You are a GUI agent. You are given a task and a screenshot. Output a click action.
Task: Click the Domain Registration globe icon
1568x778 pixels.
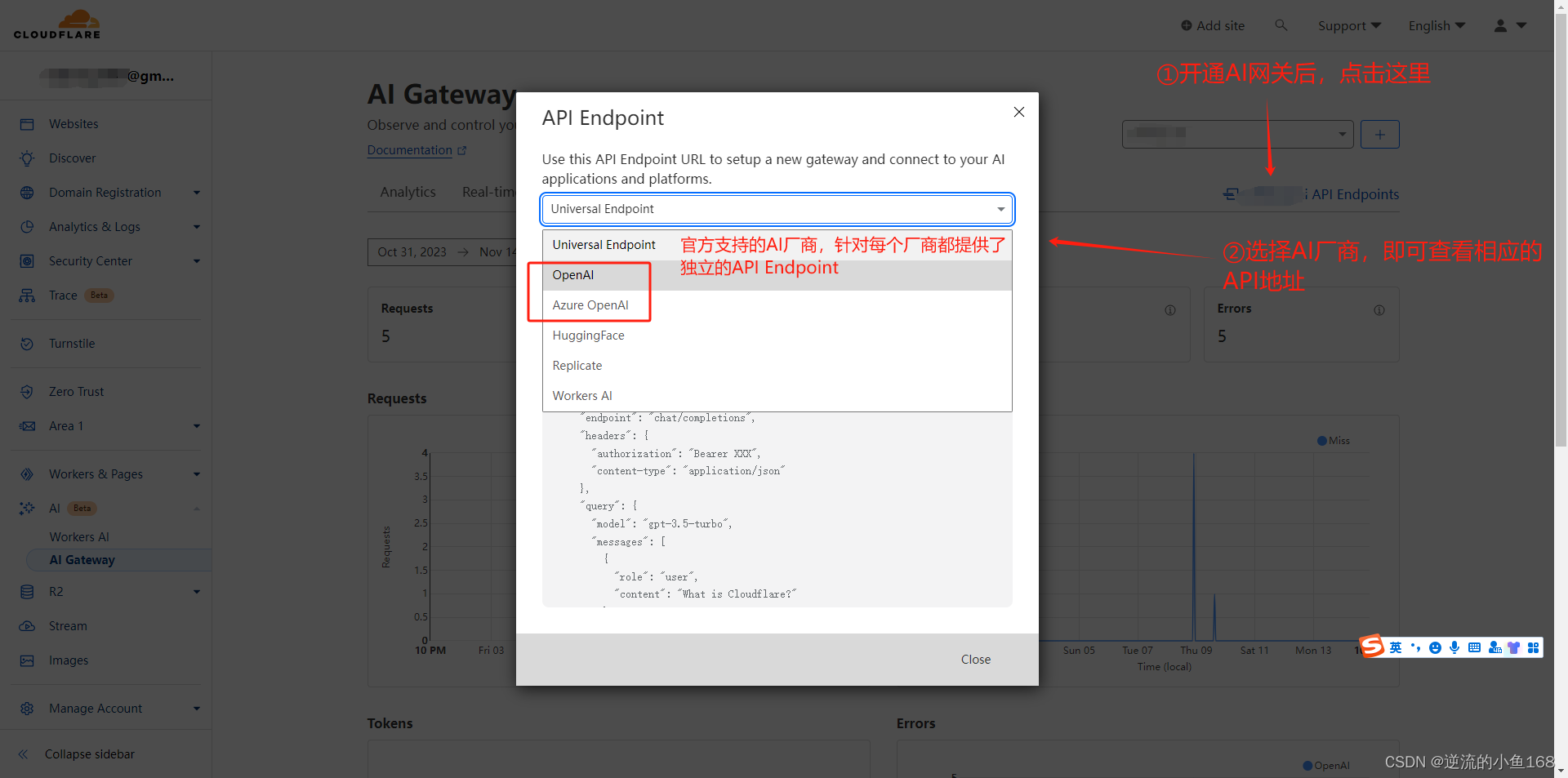tap(27, 193)
